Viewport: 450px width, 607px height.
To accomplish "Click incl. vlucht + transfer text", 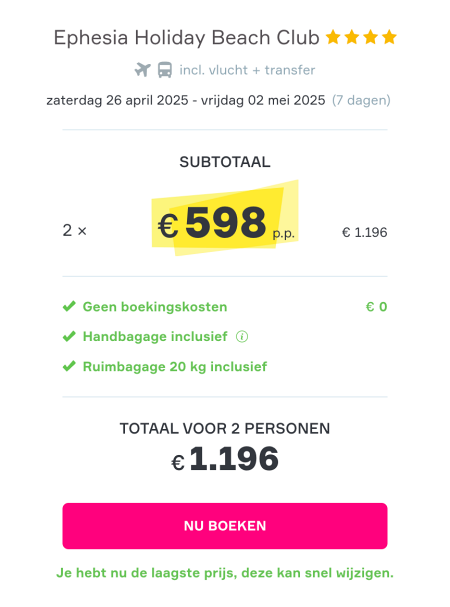I will (247, 70).
